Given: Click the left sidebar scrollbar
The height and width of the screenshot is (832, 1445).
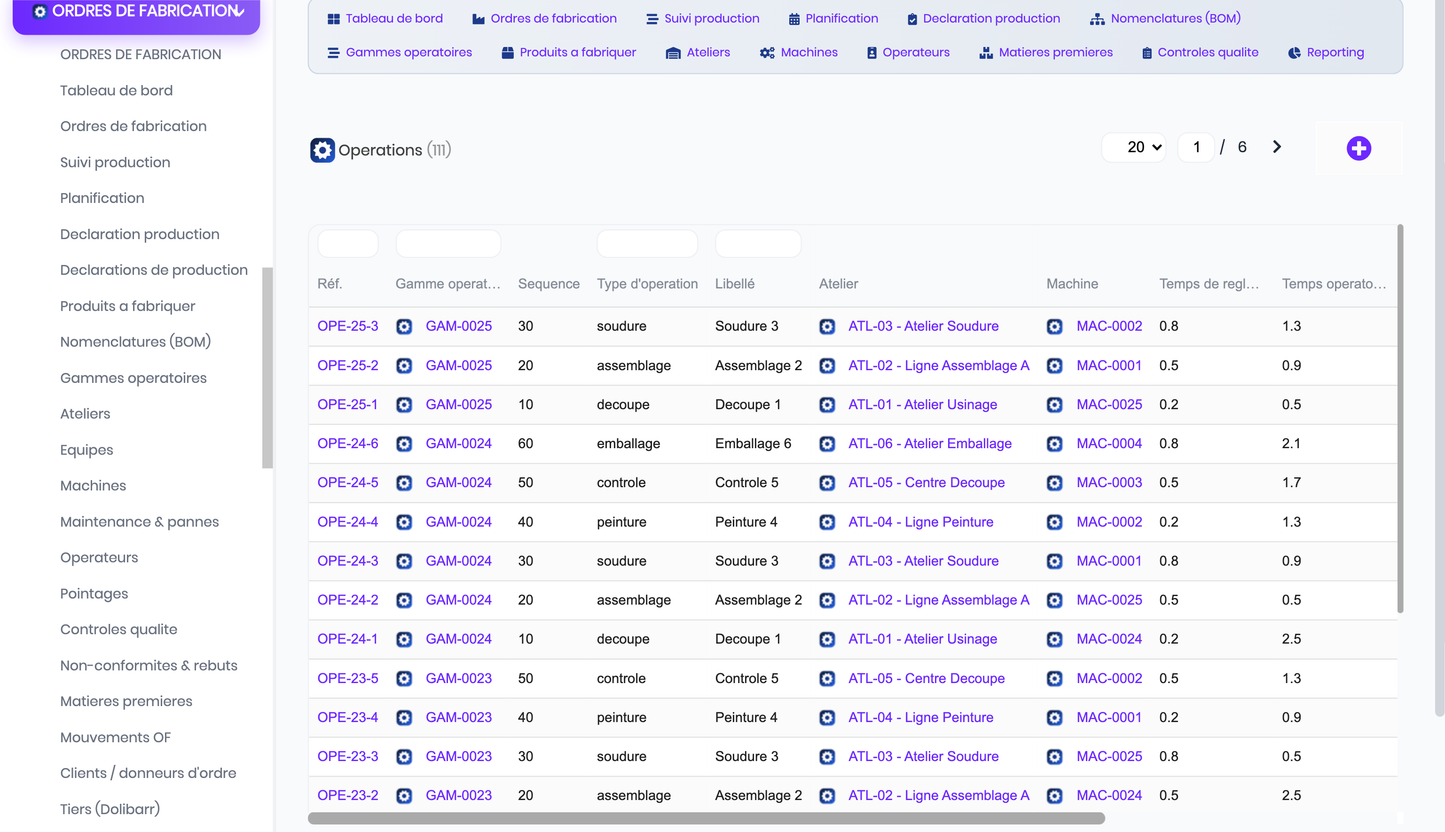Looking at the screenshot, I should pyautogui.click(x=267, y=368).
